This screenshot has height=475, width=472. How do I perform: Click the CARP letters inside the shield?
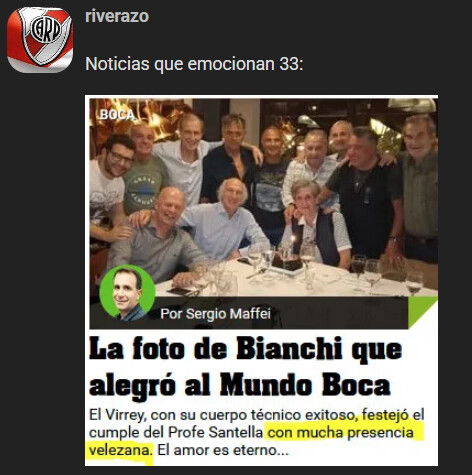point(46,30)
